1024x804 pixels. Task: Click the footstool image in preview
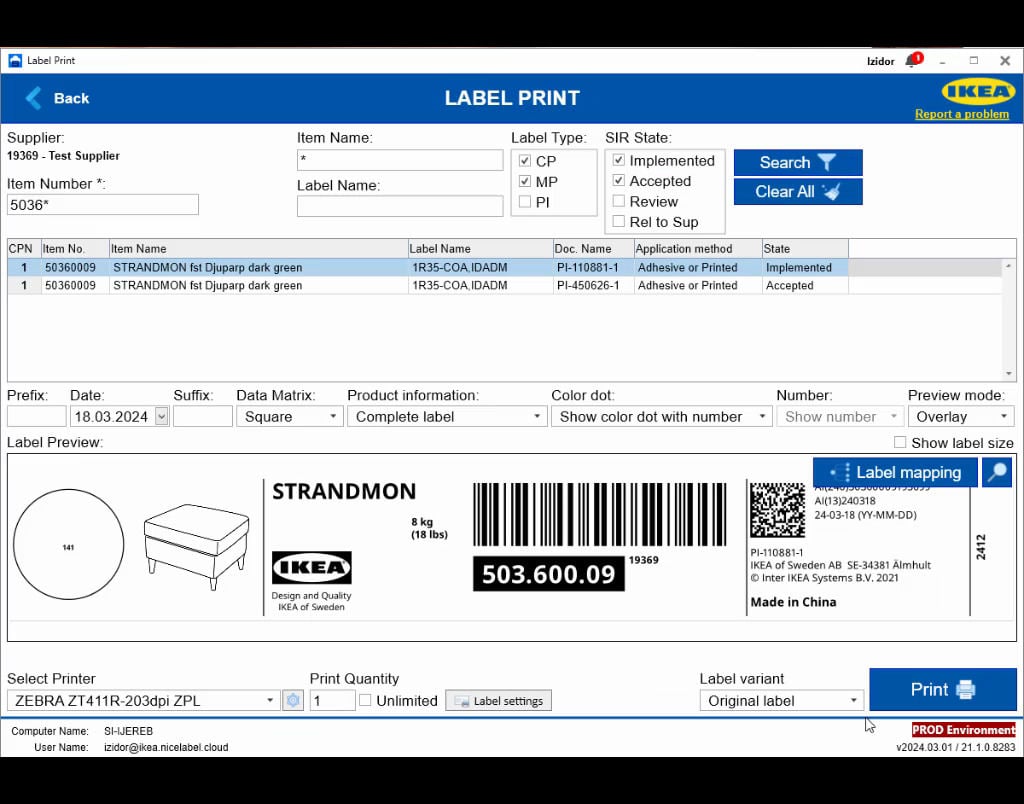197,546
